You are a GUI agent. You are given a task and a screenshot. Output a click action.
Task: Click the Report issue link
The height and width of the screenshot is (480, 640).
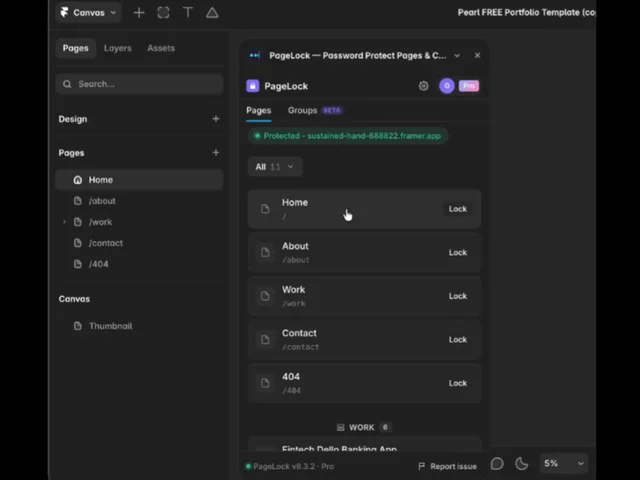coord(447,467)
